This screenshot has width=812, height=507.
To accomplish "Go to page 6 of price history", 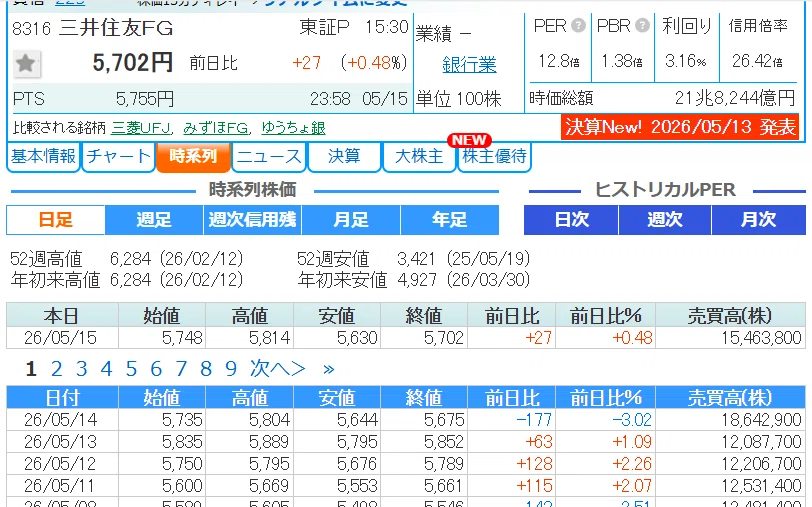I will tap(156, 369).
